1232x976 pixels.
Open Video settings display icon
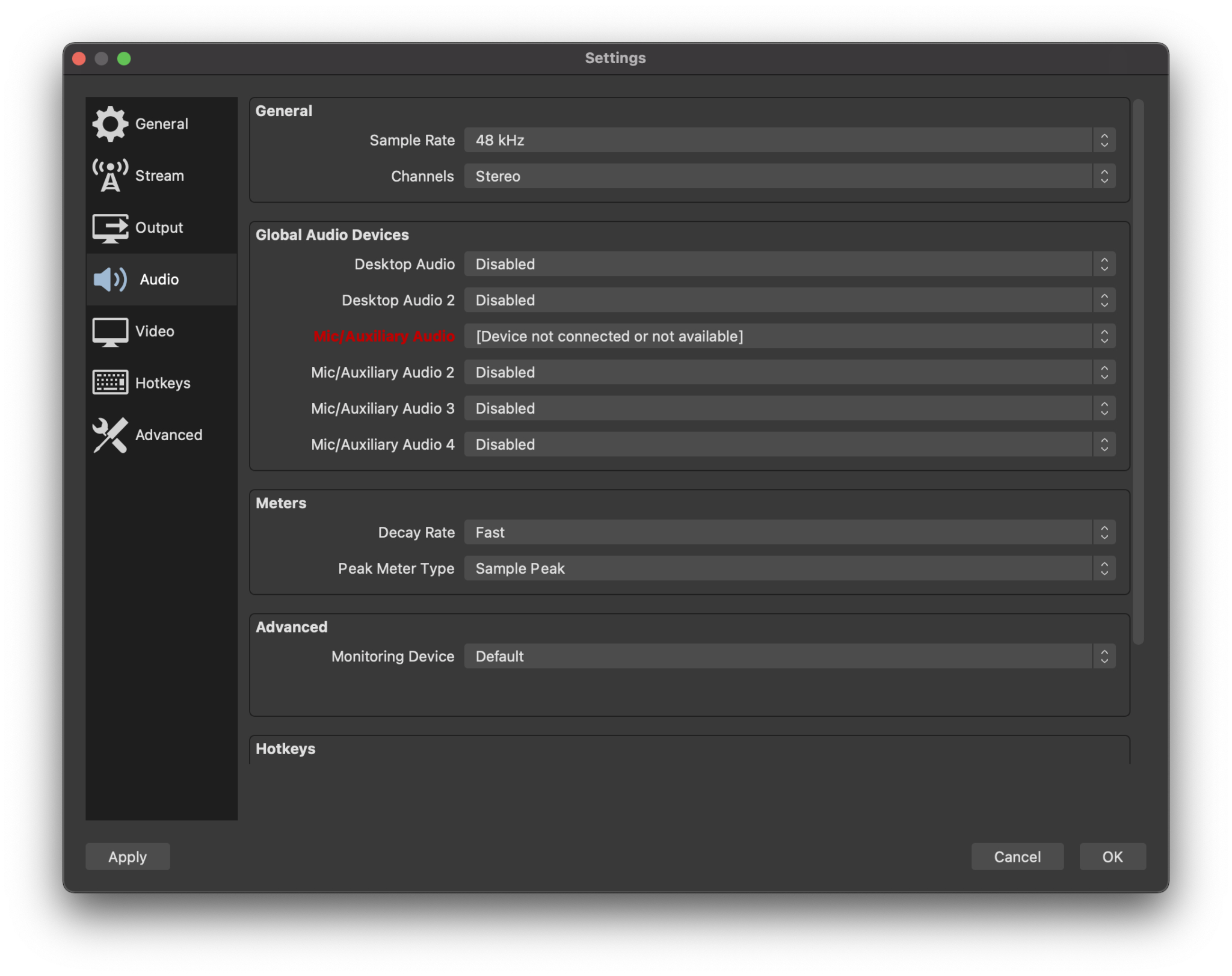click(x=110, y=331)
